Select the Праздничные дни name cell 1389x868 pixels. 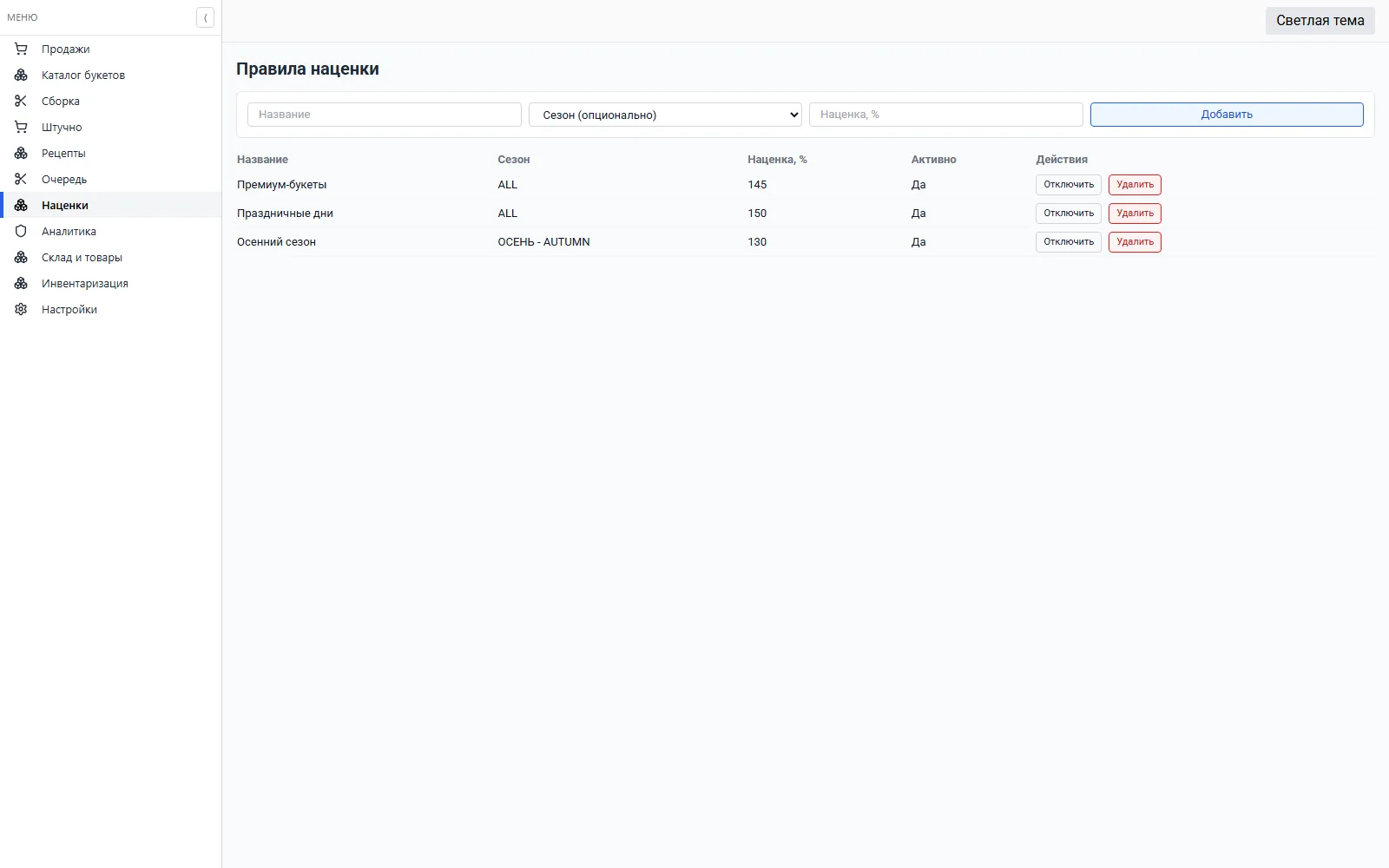(285, 214)
